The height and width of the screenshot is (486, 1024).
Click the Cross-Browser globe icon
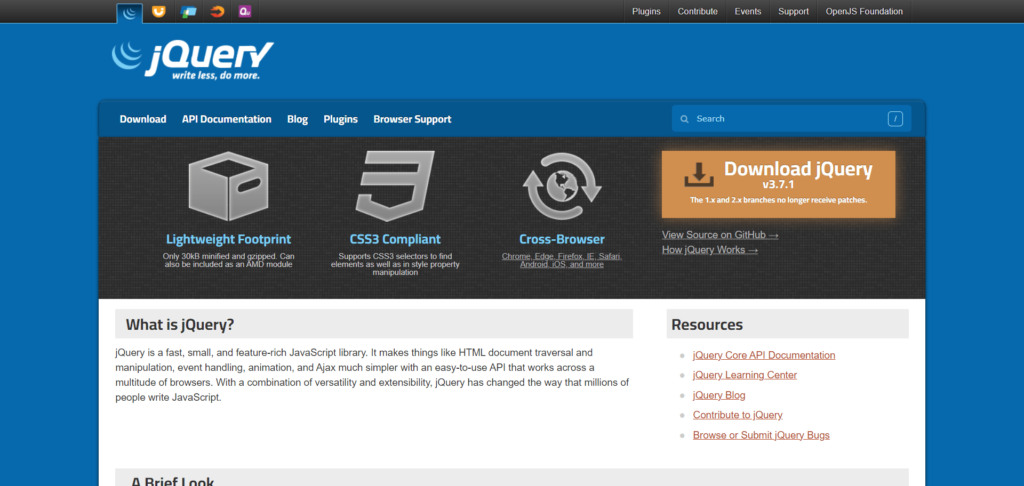[x=562, y=186]
